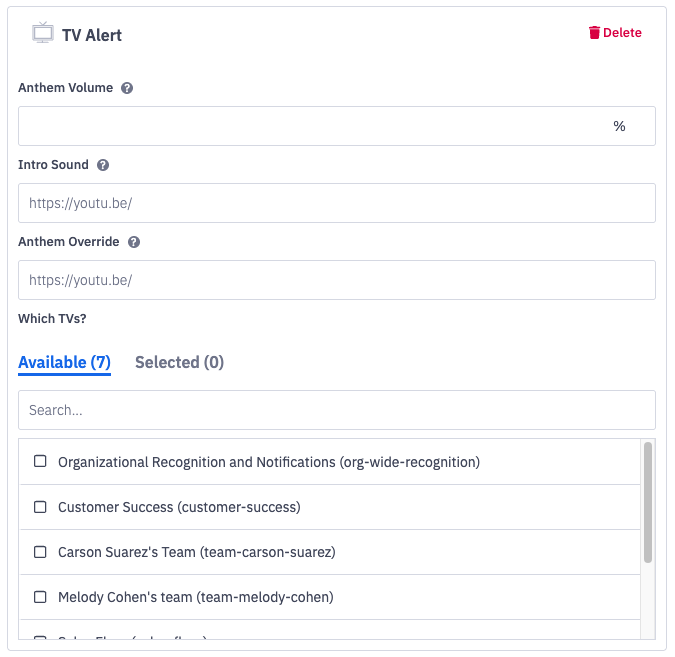This screenshot has width=675, height=657.
Task: Focus the Anthem Volume percent field
Action: [x=310, y=126]
